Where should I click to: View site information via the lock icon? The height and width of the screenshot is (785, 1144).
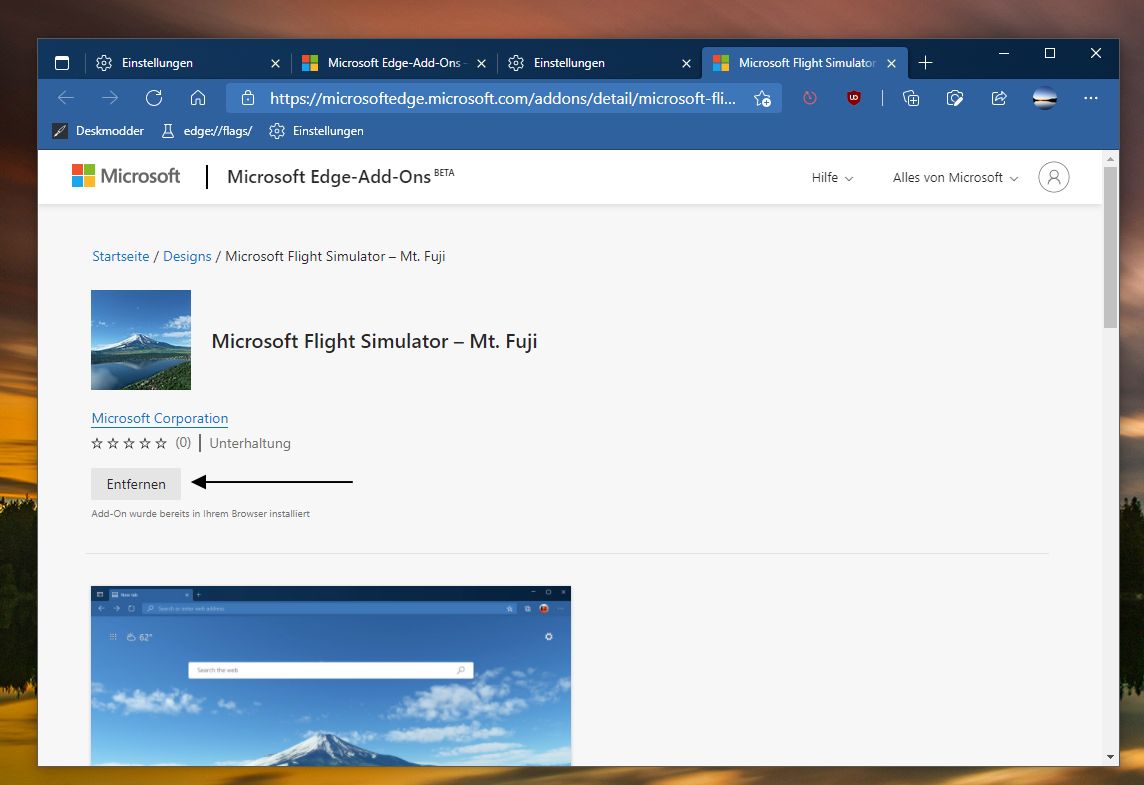click(x=248, y=98)
